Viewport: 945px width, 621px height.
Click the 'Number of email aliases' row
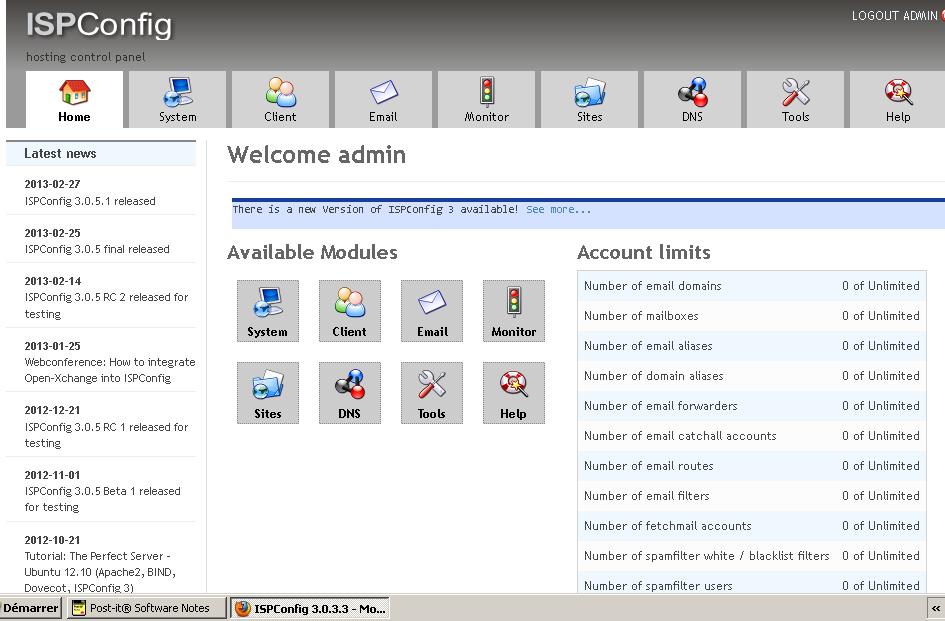pyautogui.click(x=752, y=346)
